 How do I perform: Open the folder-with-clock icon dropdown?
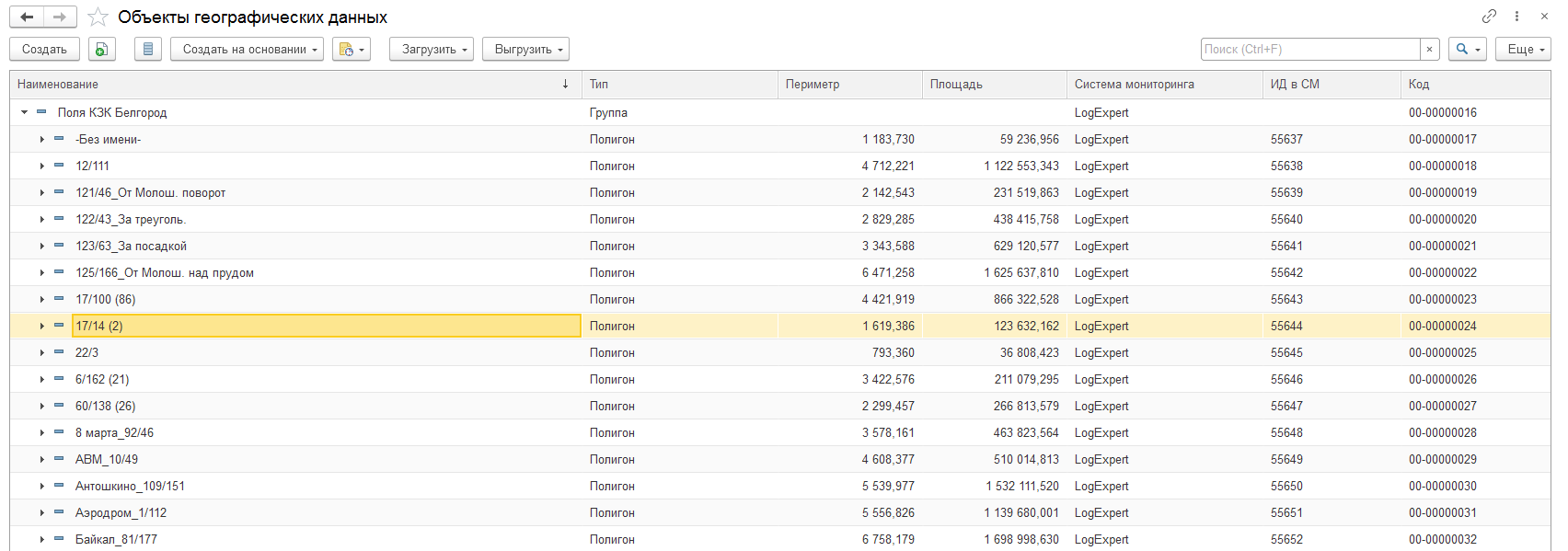pos(352,50)
